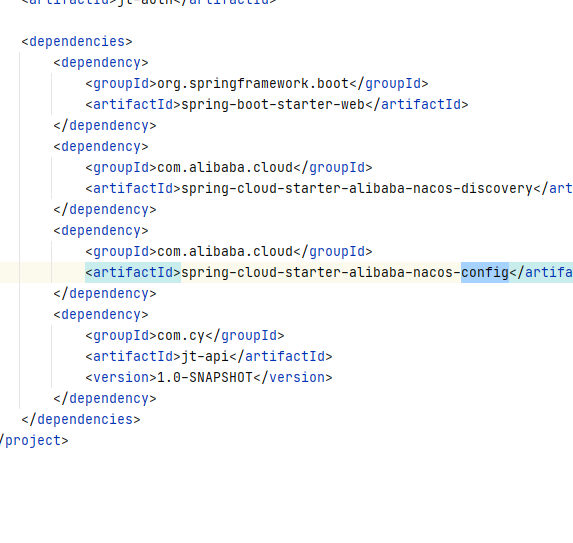
Task: Click the com.alibaba.cloud groupId above nacos-discovery
Action: pos(225,167)
